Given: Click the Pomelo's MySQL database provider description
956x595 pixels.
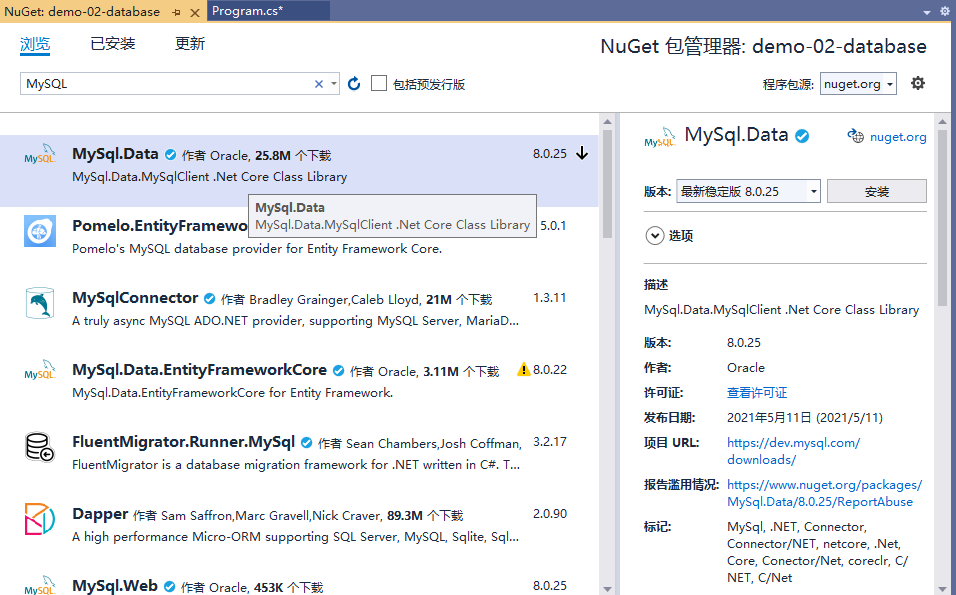Looking at the screenshot, I should coord(257,249).
